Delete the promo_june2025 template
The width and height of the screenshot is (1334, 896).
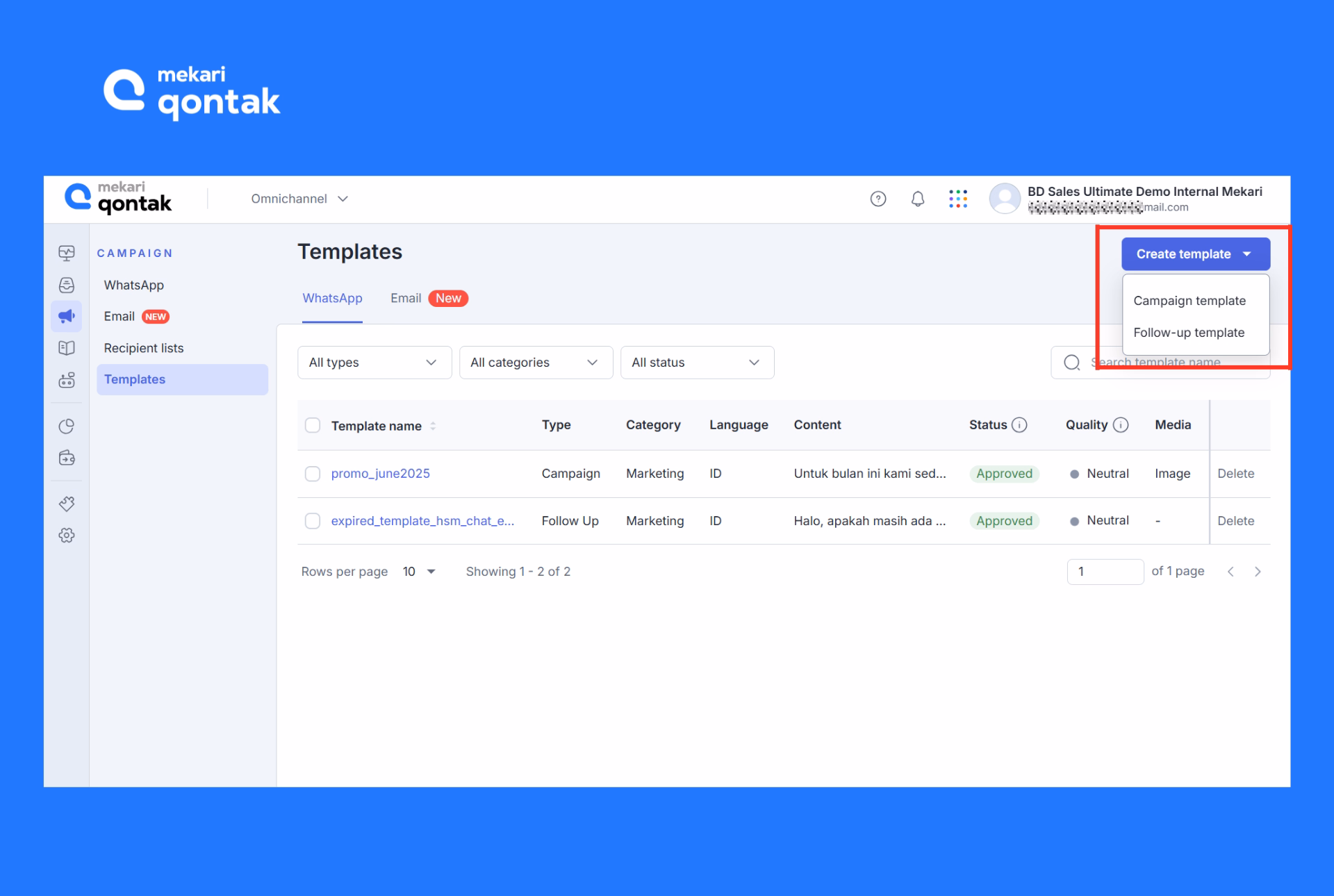click(1235, 474)
